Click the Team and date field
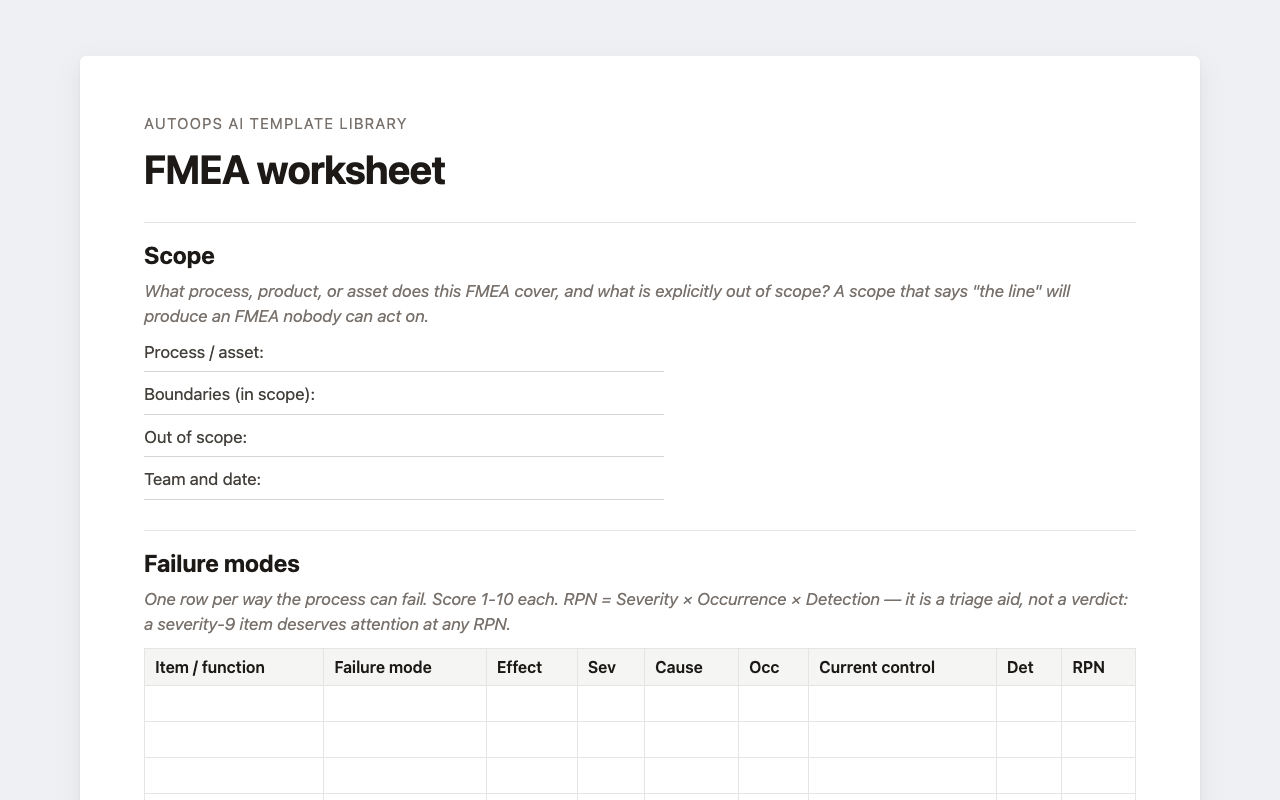Screen dimensions: 1280x800 [x=404, y=480]
